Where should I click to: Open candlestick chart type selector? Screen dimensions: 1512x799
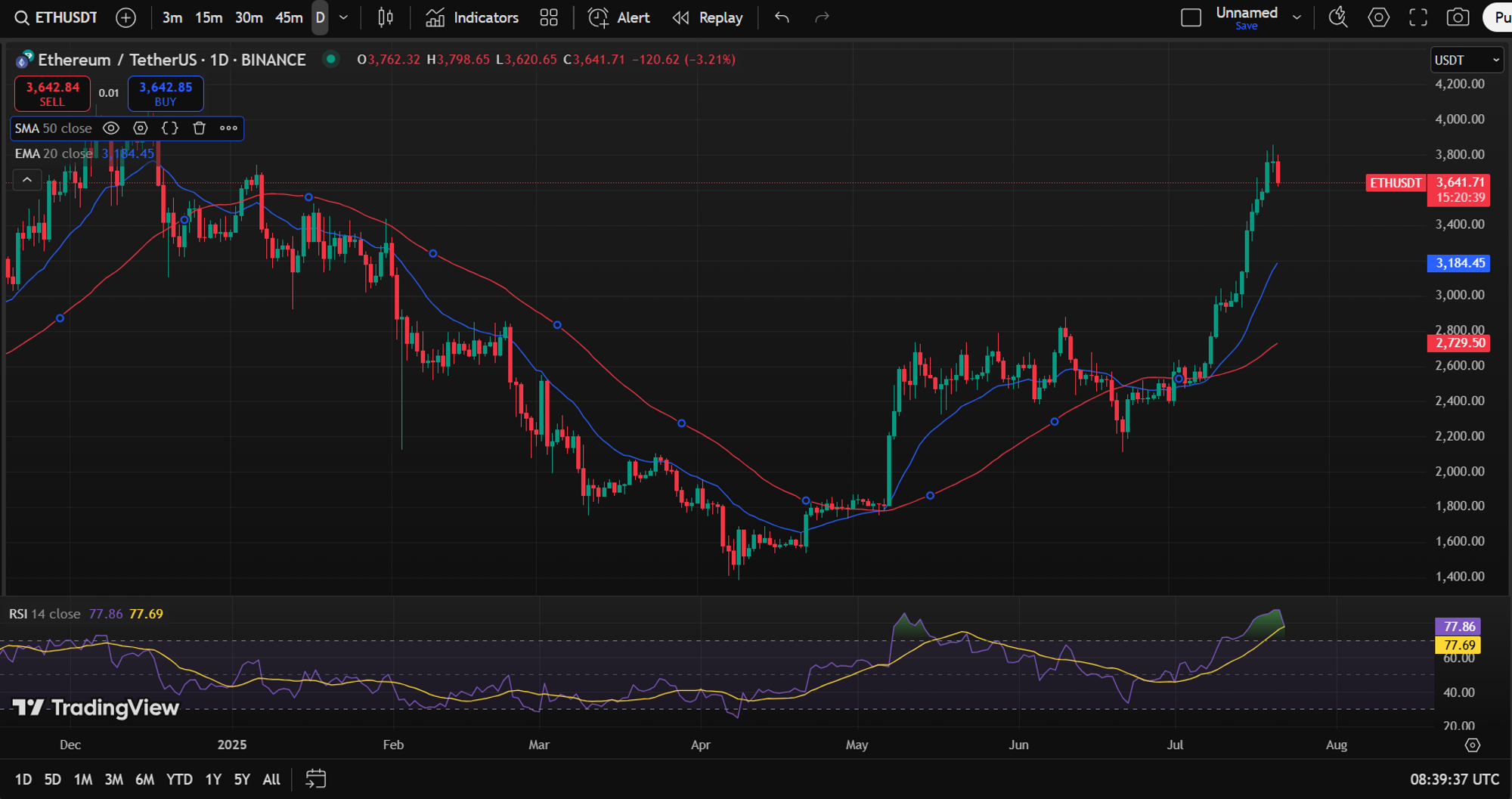[386, 17]
